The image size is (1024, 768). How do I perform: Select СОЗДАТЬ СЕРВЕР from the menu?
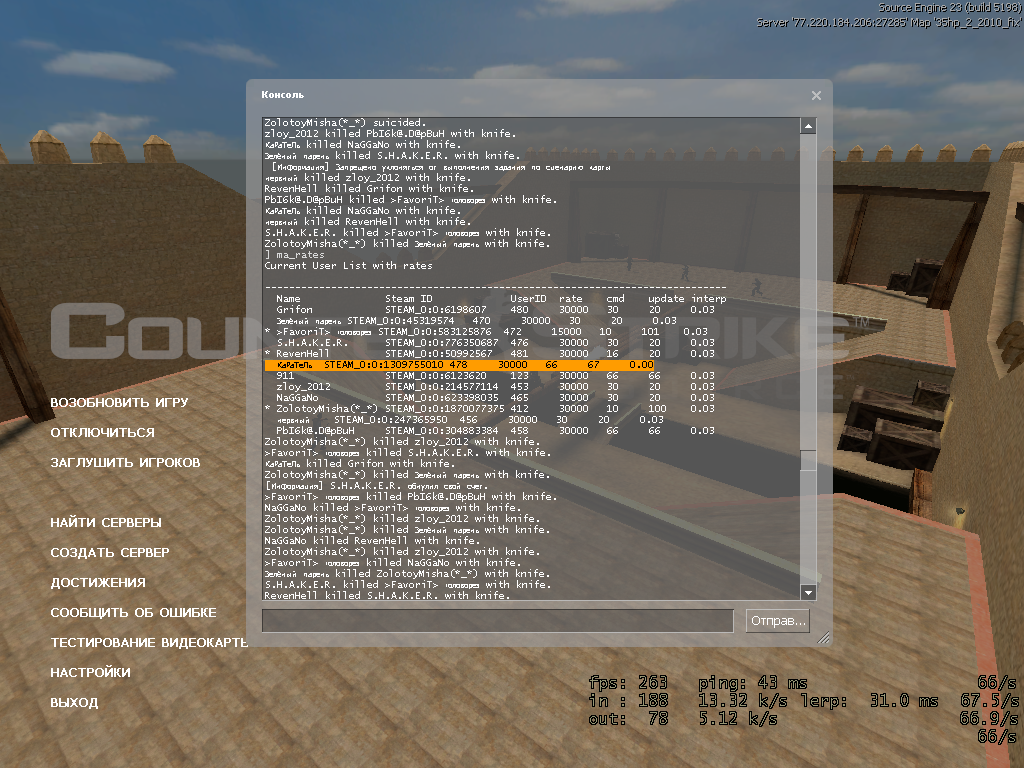click(110, 552)
